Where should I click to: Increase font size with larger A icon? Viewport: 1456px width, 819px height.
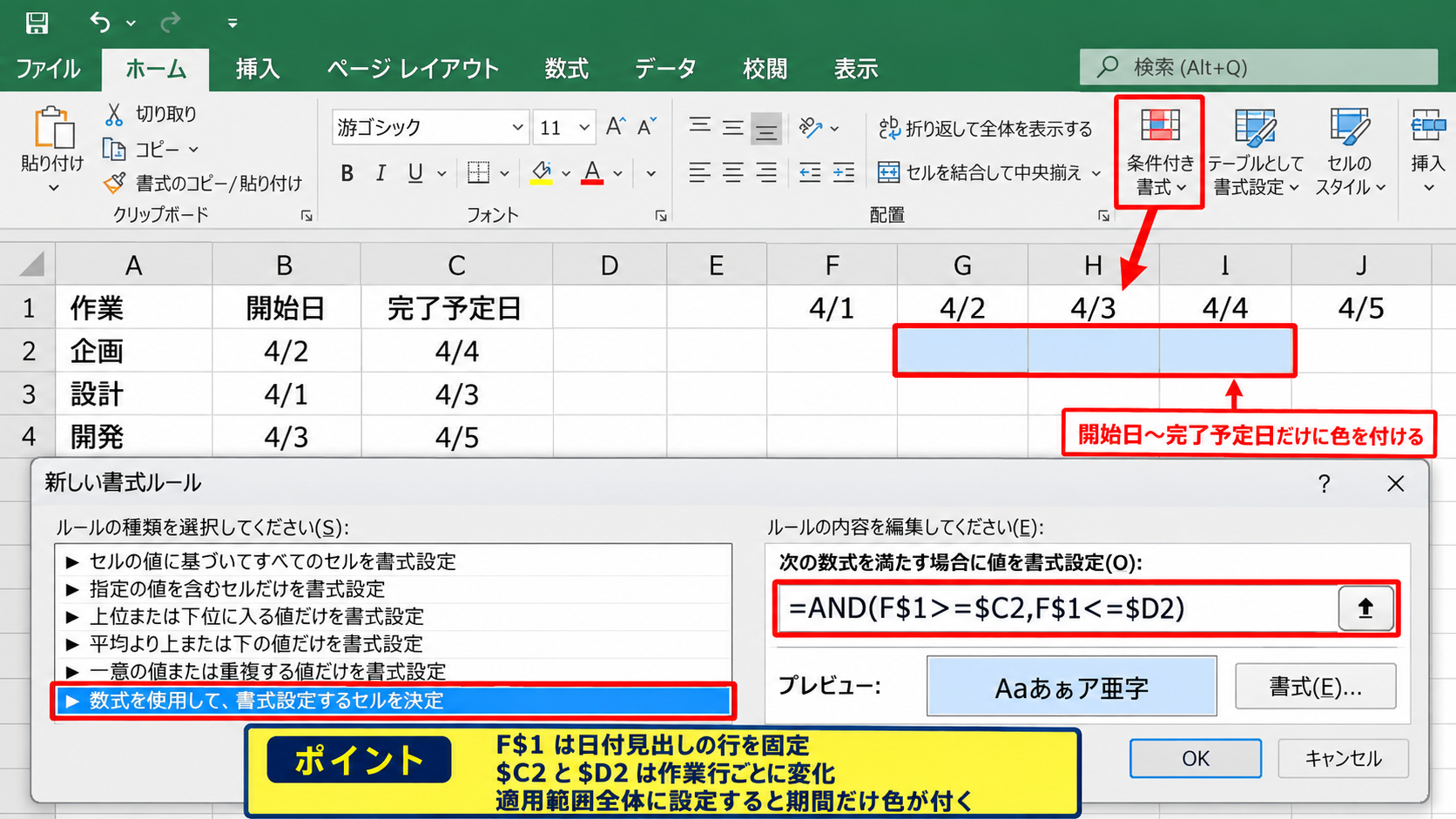(615, 127)
